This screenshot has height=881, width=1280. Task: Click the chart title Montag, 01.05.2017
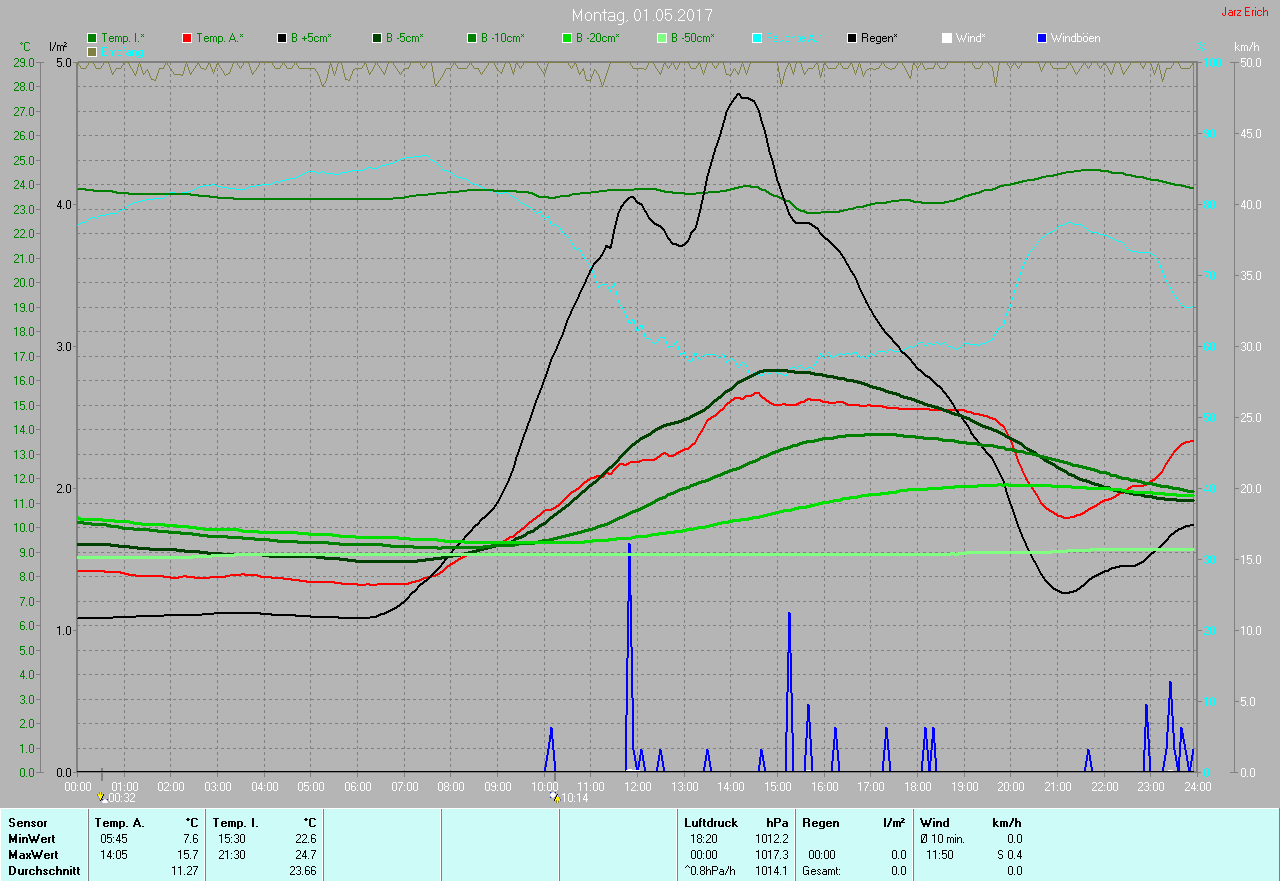[x=642, y=15]
